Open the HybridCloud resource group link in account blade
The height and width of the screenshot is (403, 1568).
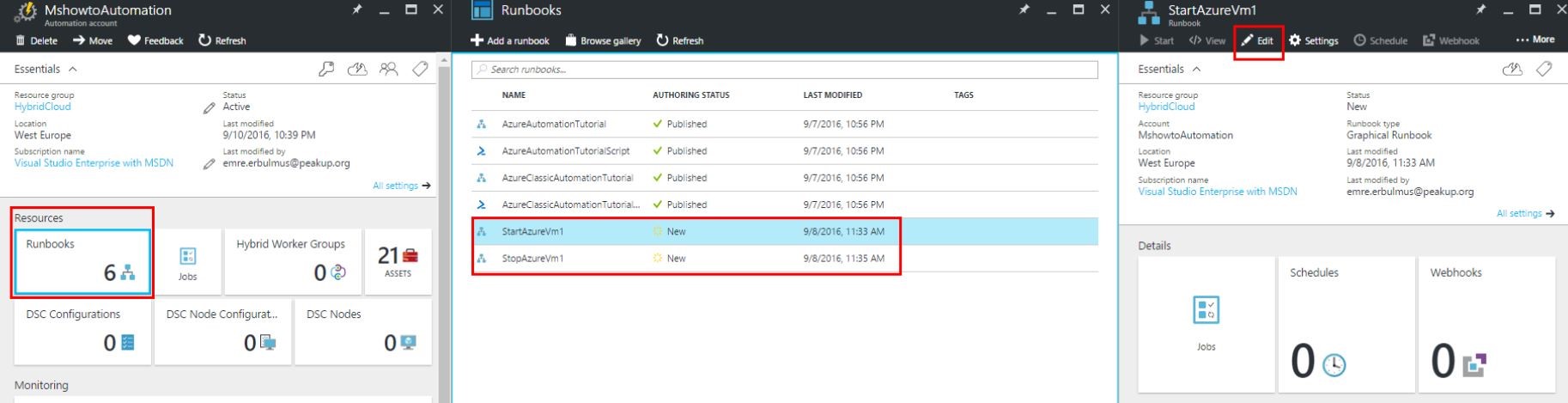(43, 107)
